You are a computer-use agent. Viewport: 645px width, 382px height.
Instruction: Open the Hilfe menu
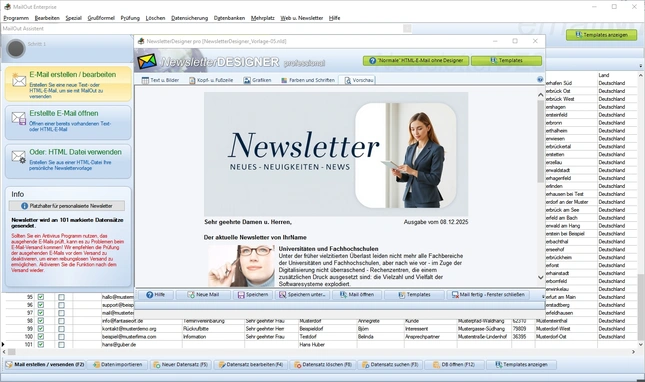pos(334,18)
